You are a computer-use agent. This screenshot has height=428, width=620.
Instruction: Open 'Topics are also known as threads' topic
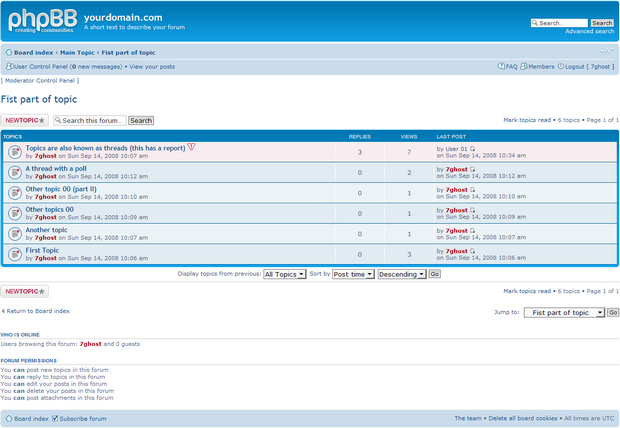(x=105, y=148)
